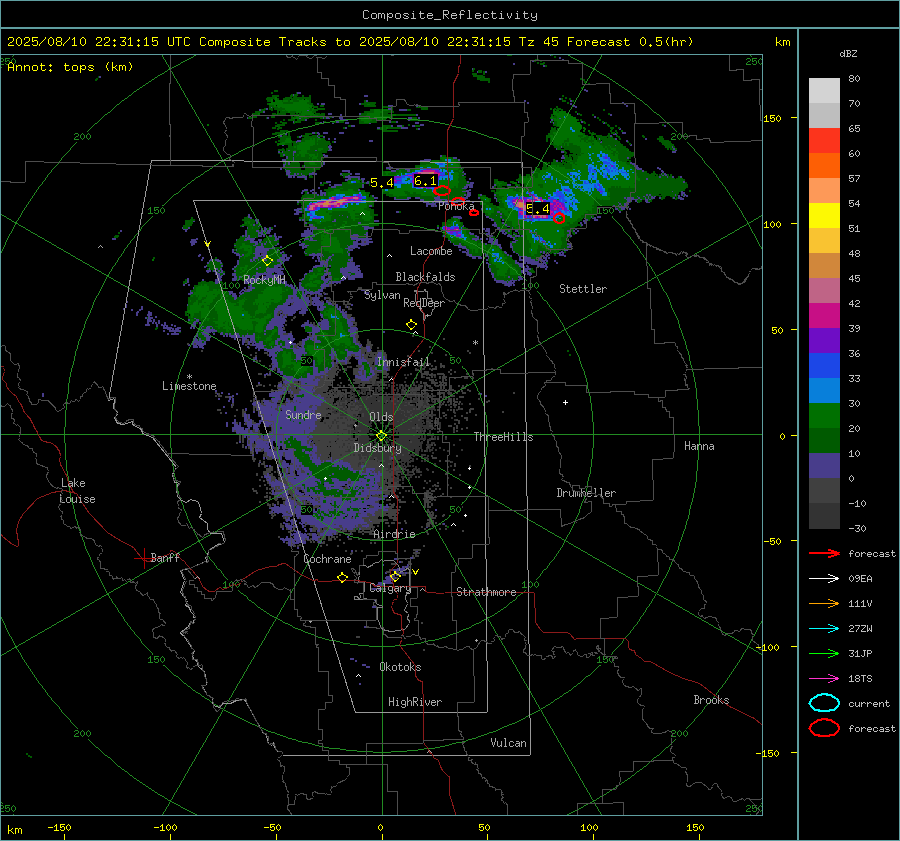The image size is (900, 841).
Task: Click the 5.4 tops label near Ponoka
Action: 382,183
